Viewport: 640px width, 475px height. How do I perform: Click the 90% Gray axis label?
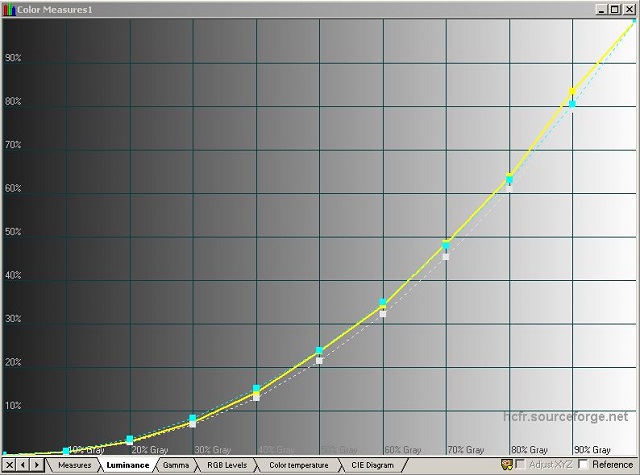pyautogui.click(x=592, y=450)
